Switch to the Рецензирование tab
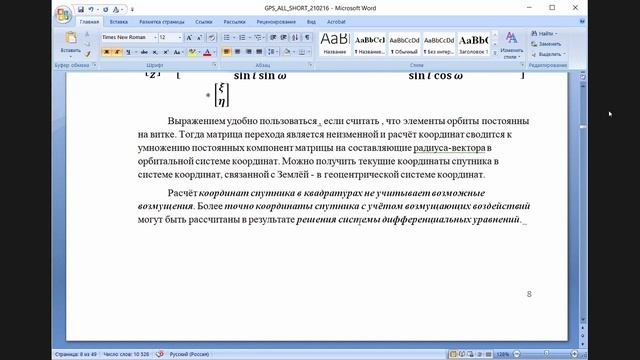 276,22
